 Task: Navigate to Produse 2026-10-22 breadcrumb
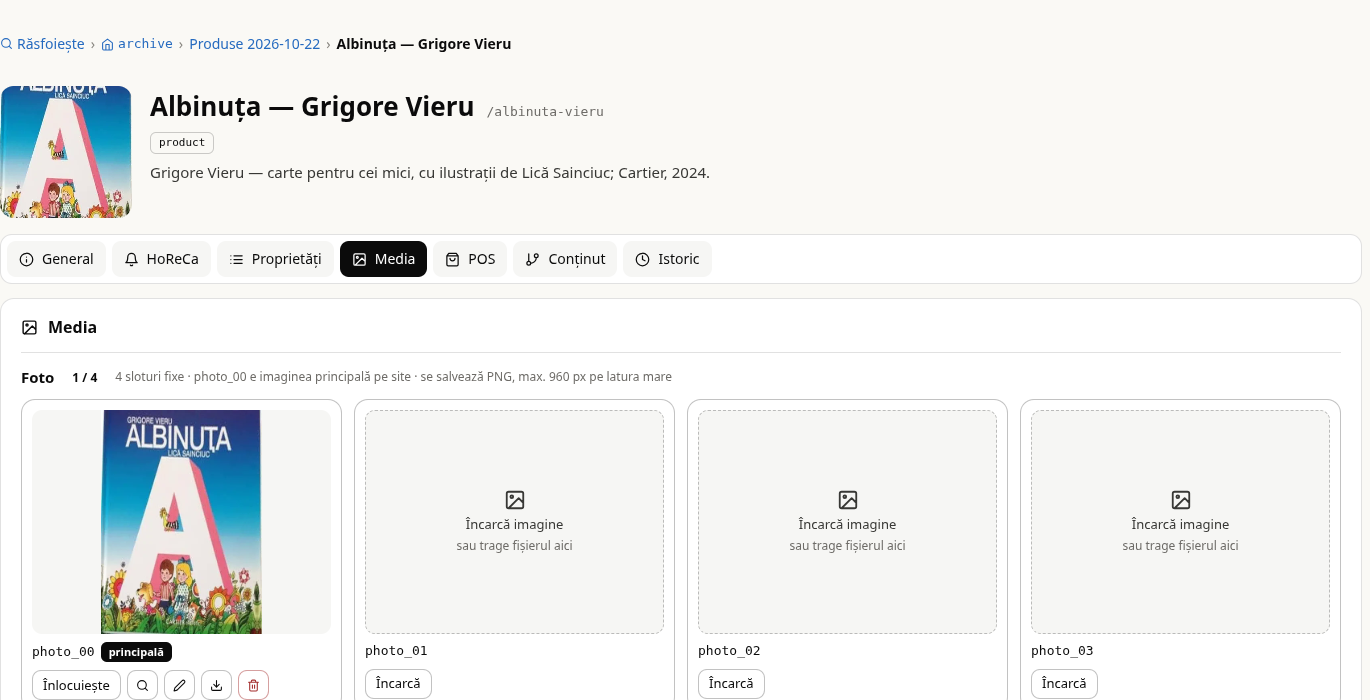pos(255,44)
